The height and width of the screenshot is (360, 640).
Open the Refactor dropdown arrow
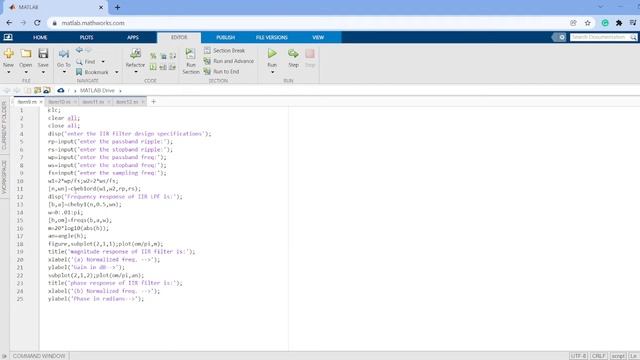[135, 72]
